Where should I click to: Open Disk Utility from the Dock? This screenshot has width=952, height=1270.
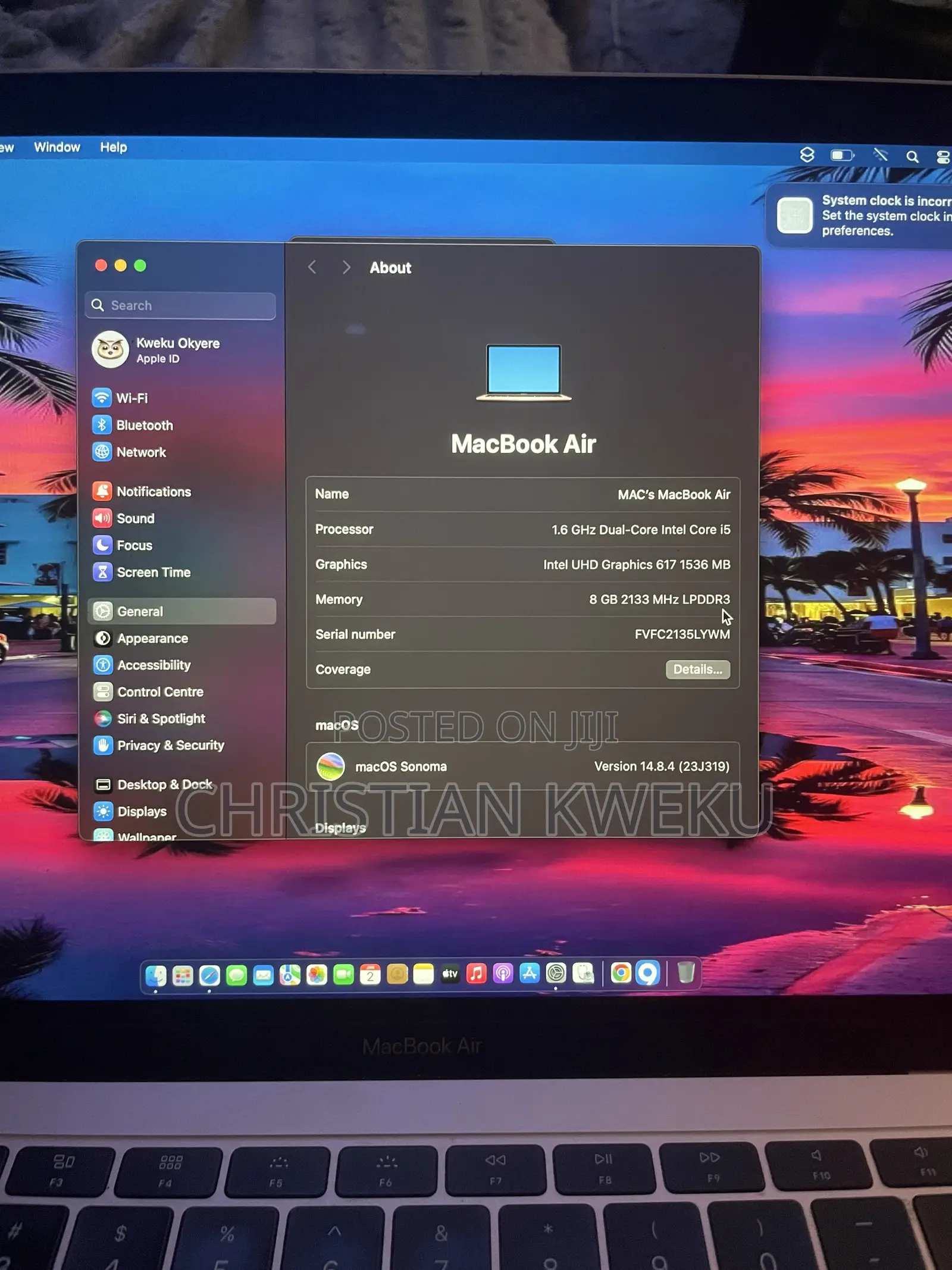tap(583, 973)
